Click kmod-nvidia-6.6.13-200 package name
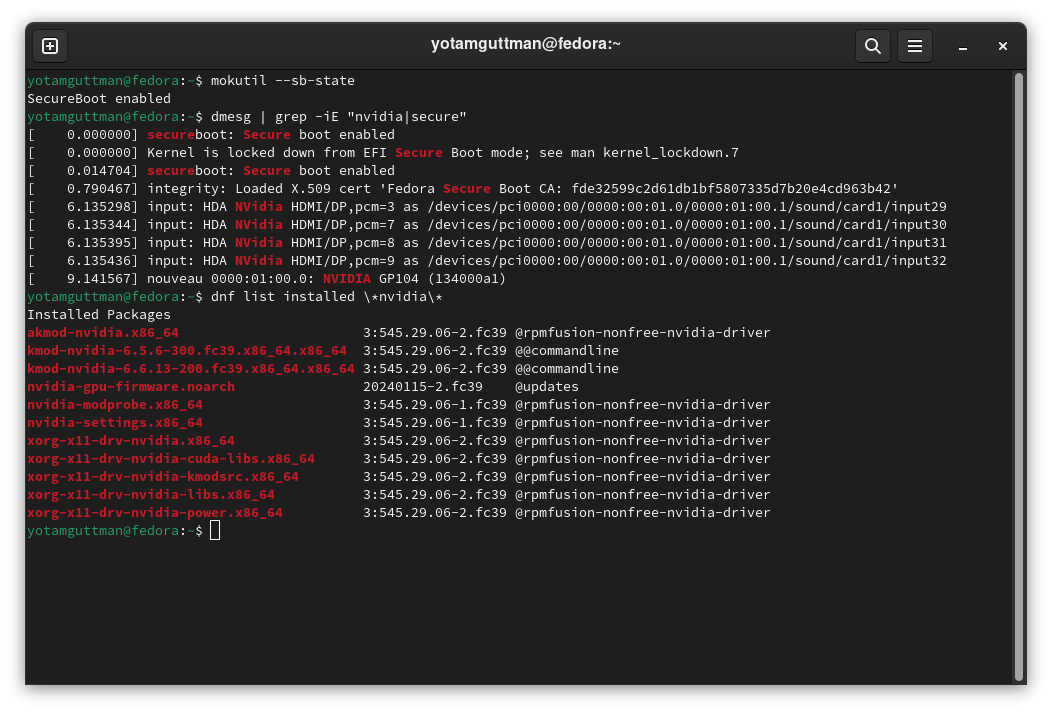This screenshot has width=1052, height=713. tap(191, 369)
